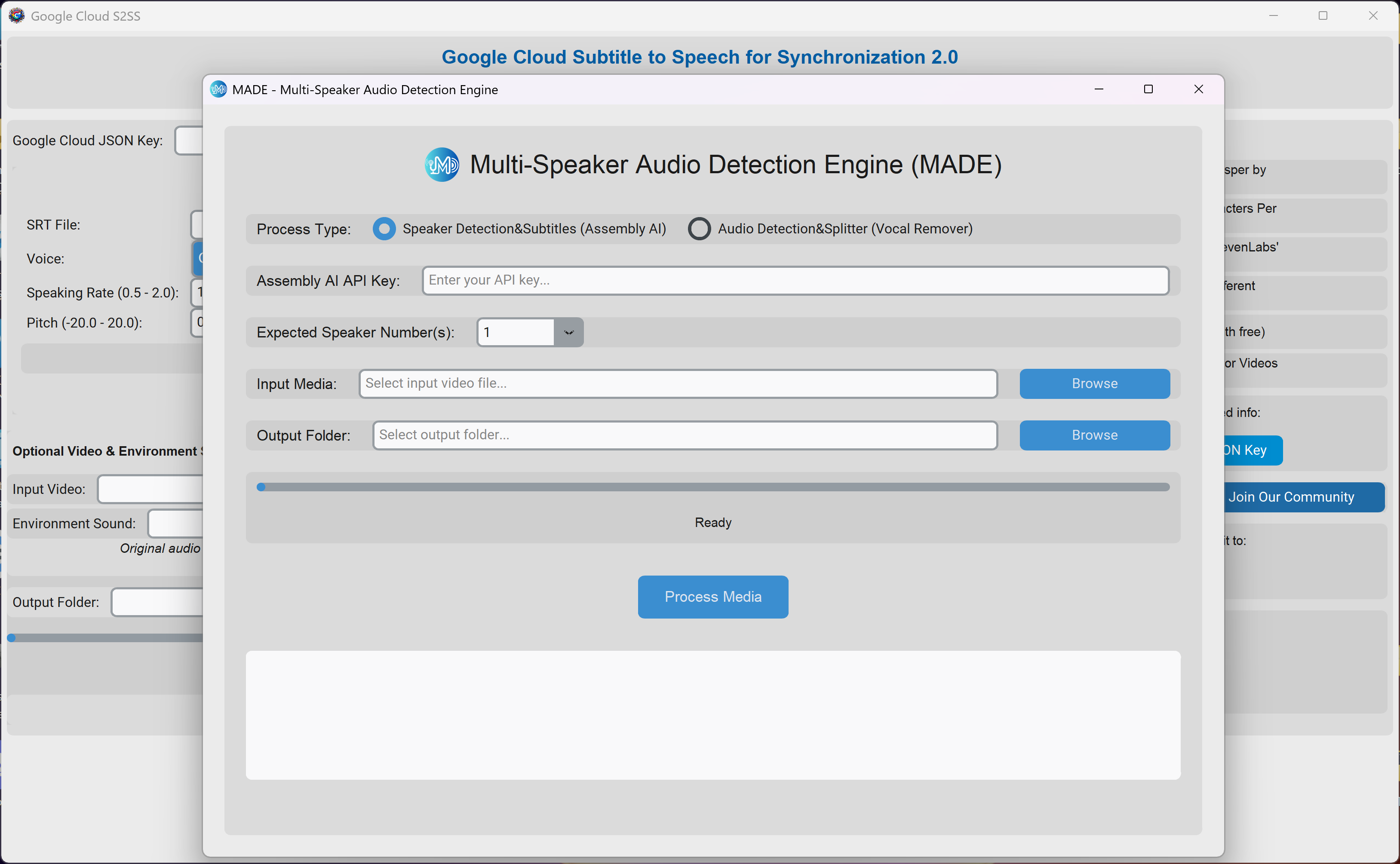The width and height of the screenshot is (1400, 864).
Task: Minimize the Google Cloud S2SS main window
Action: tap(1273, 15)
